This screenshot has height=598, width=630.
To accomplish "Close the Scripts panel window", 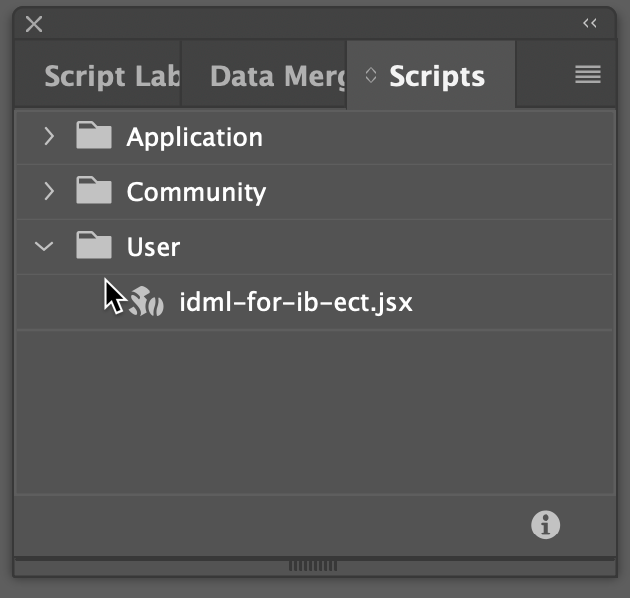I will [34, 24].
